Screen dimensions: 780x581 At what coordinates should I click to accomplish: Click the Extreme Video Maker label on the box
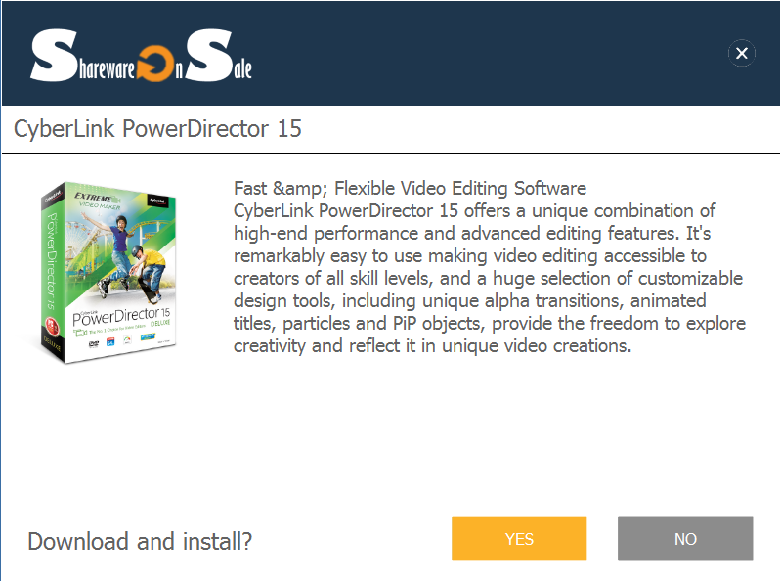click(98, 200)
